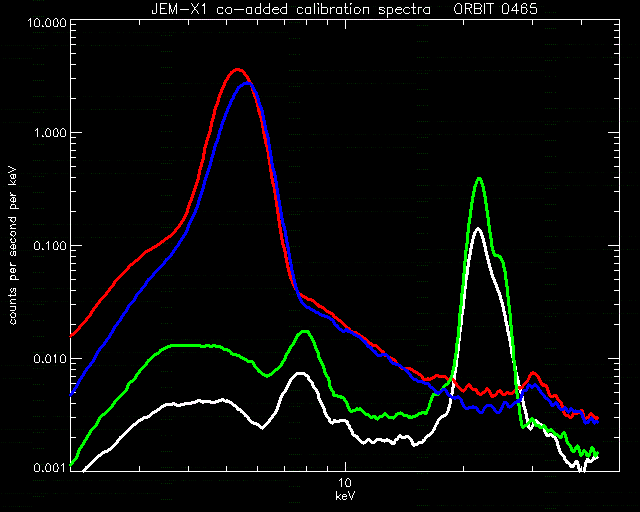Click the 0.010 y-axis tick label
This screenshot has width=640, height=512.
click(50, 358)
